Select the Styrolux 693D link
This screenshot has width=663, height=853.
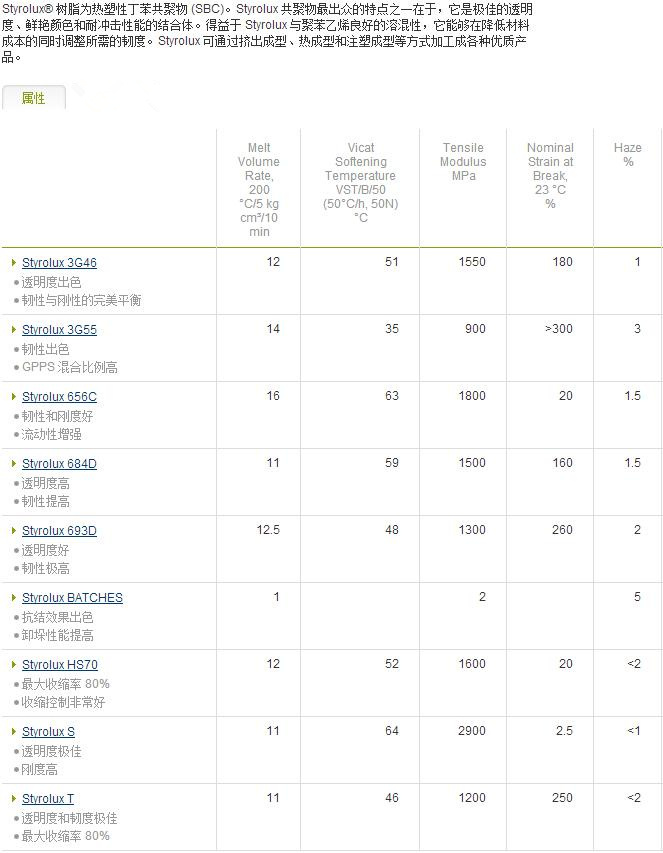[59, 531]
